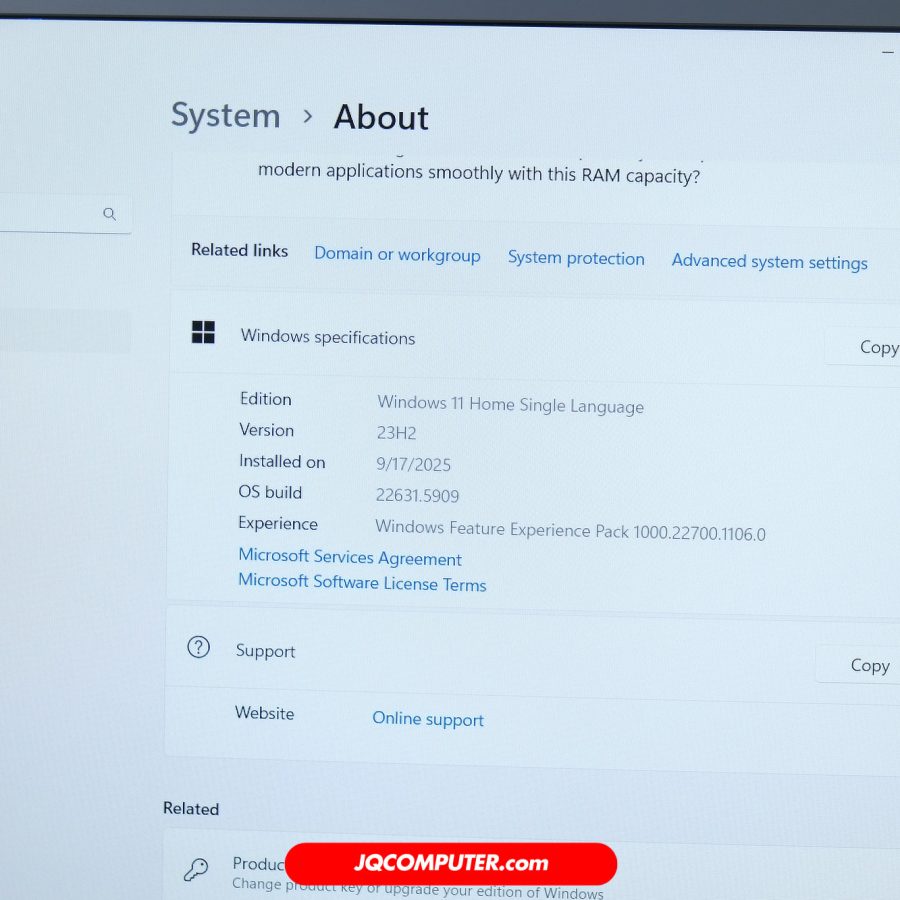The height and width of the screenshot is (900, 900).
Task: Open Advanced system settings link
Action: (770, 262)
